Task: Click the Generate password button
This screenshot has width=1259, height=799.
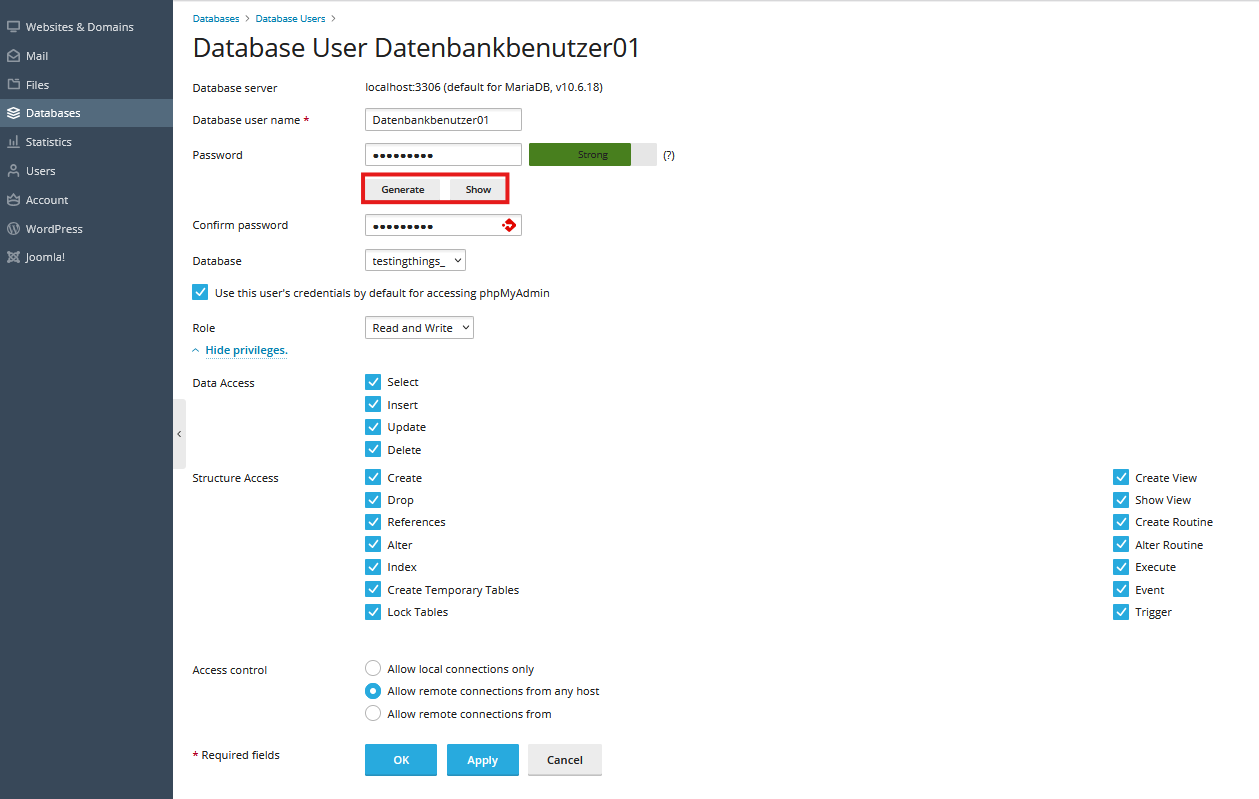Action: coord(402,189)
